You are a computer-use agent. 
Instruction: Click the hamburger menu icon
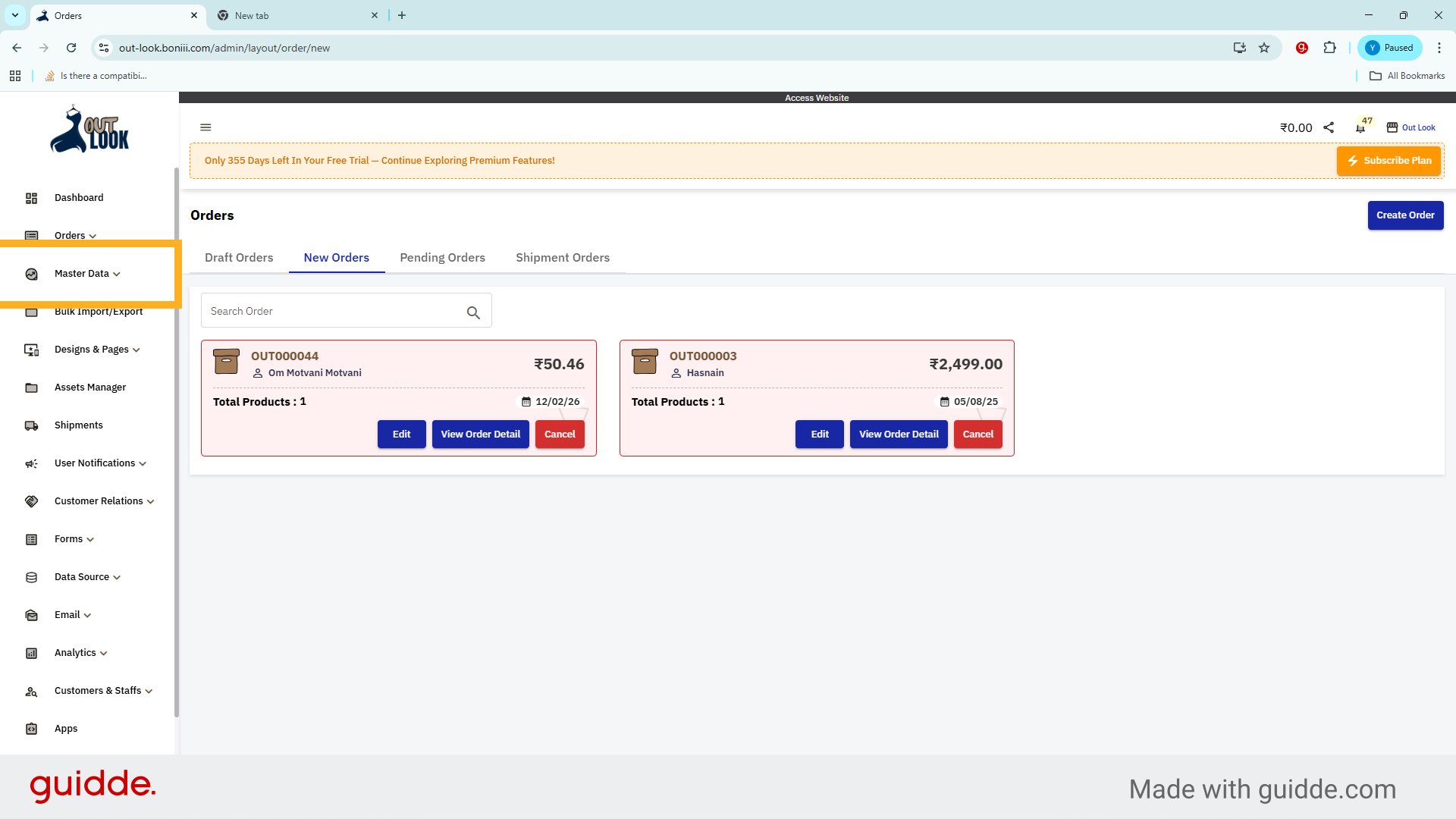point(206,127)
